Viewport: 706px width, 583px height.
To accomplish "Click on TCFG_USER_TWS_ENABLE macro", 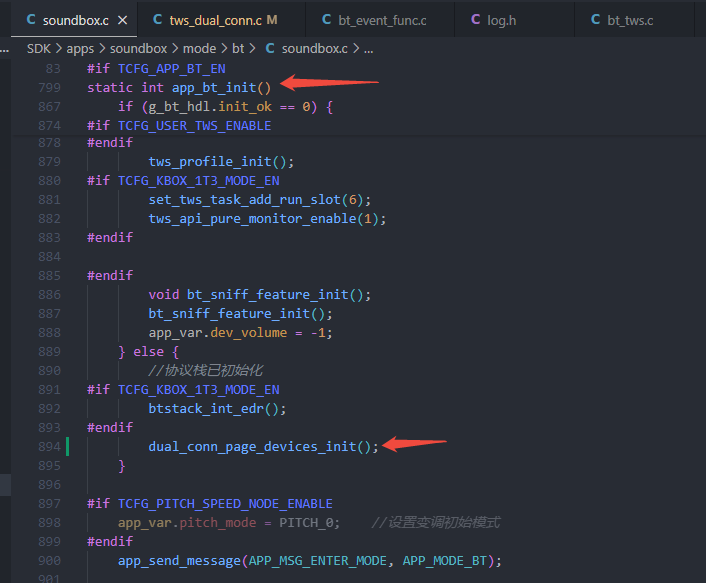I will 195,126.
